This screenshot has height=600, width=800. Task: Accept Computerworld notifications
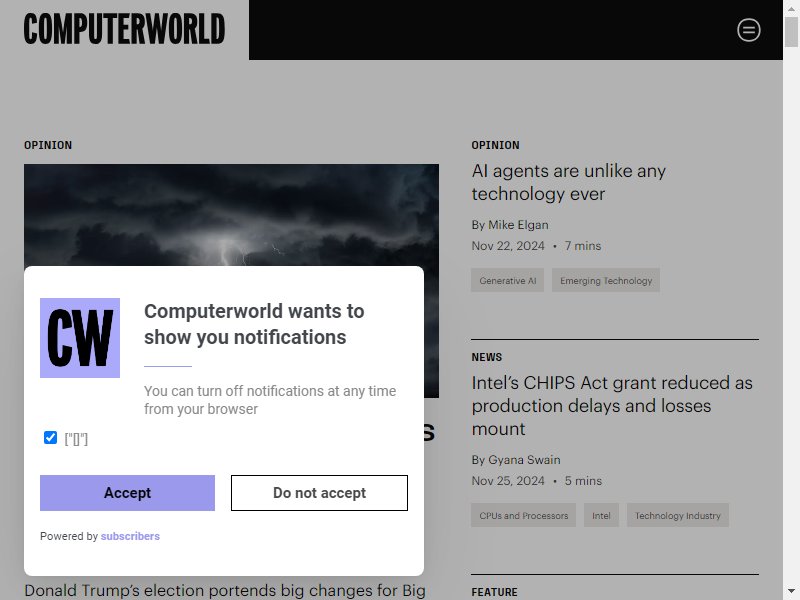point(128,493)
